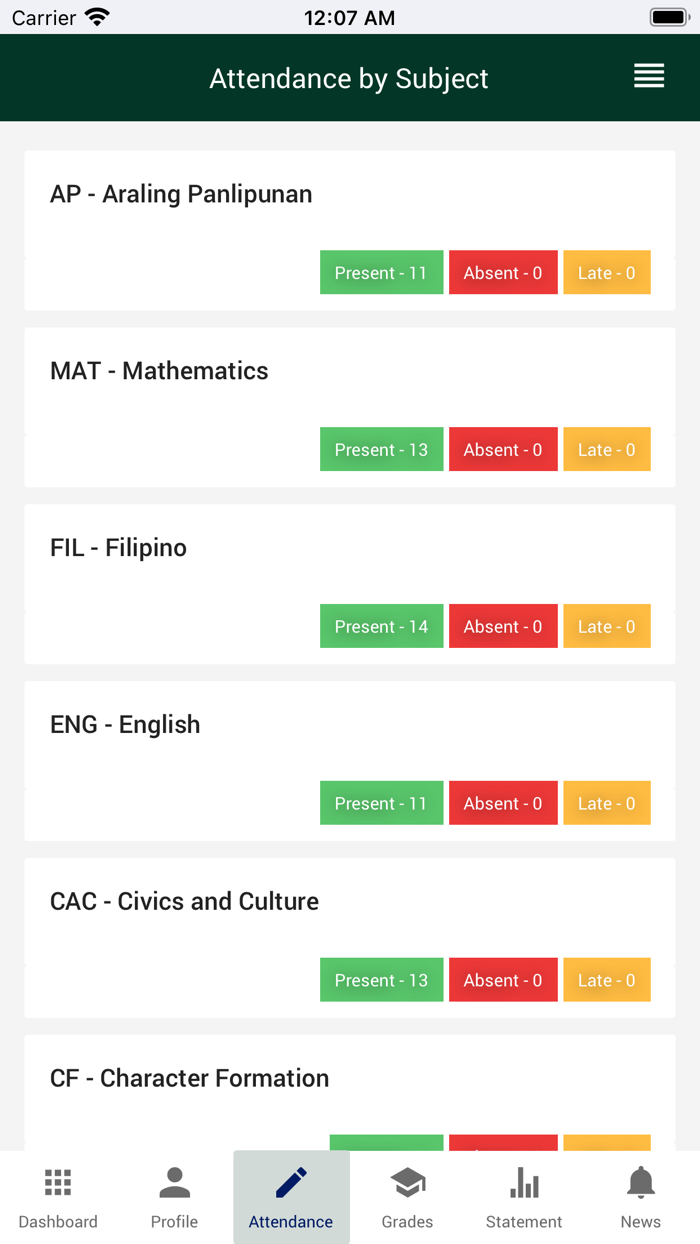
Task: Tap the Dashboard grid icon
Action: click(x=58, y=1183)
